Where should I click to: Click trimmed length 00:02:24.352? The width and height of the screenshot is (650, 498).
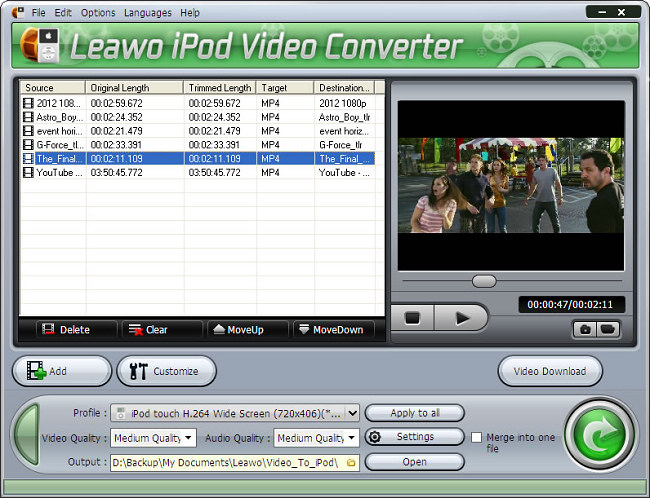click(x=214, y=117)
